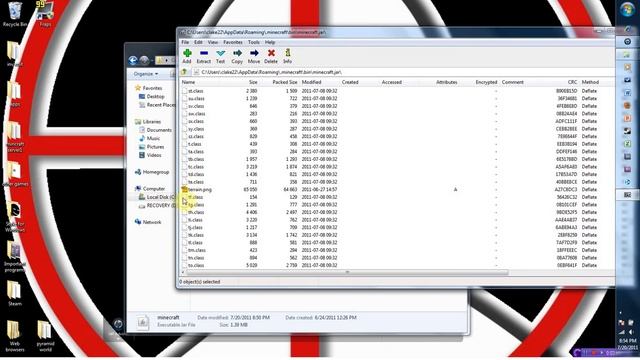Click the Windows Start orb
Image resolution: width=640 pixels, height=360 pixels.
tap(627, 10)
